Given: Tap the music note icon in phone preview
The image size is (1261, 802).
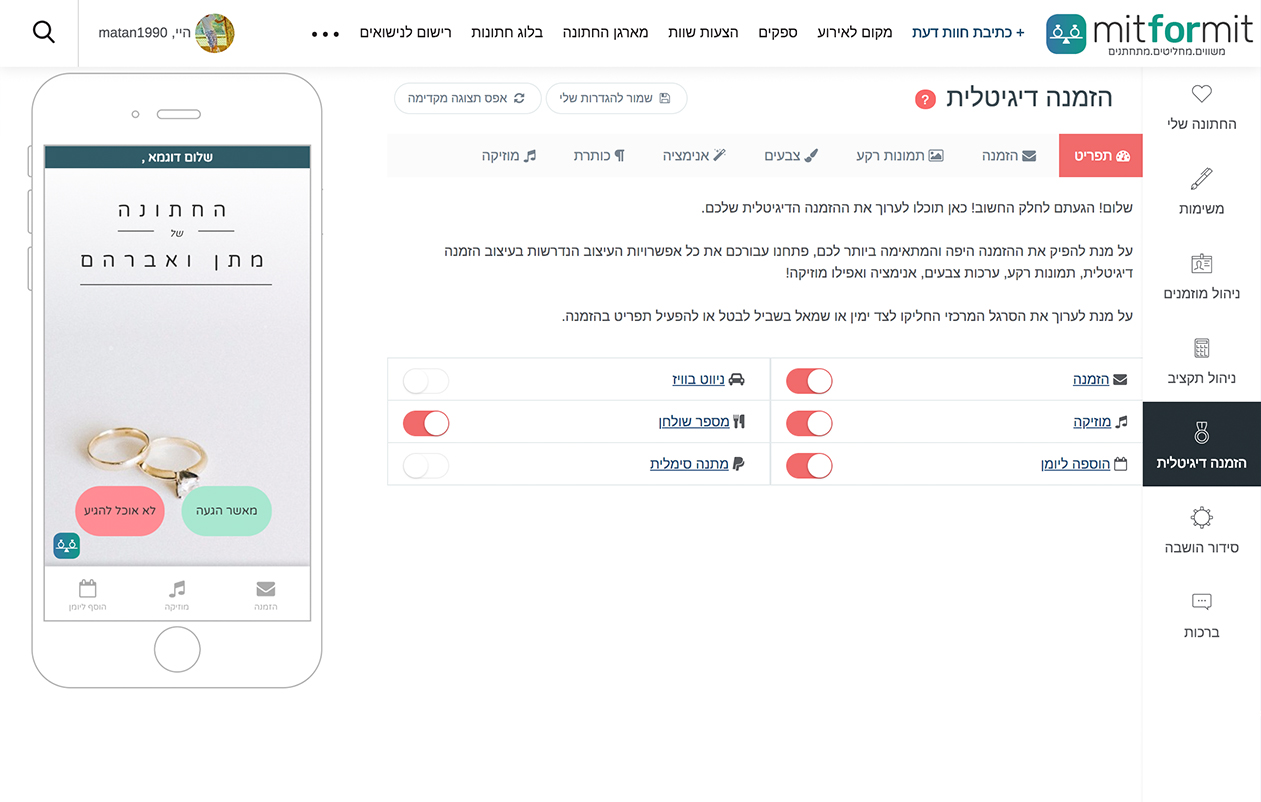Looking at the screenshot, I should pos(177,588).
